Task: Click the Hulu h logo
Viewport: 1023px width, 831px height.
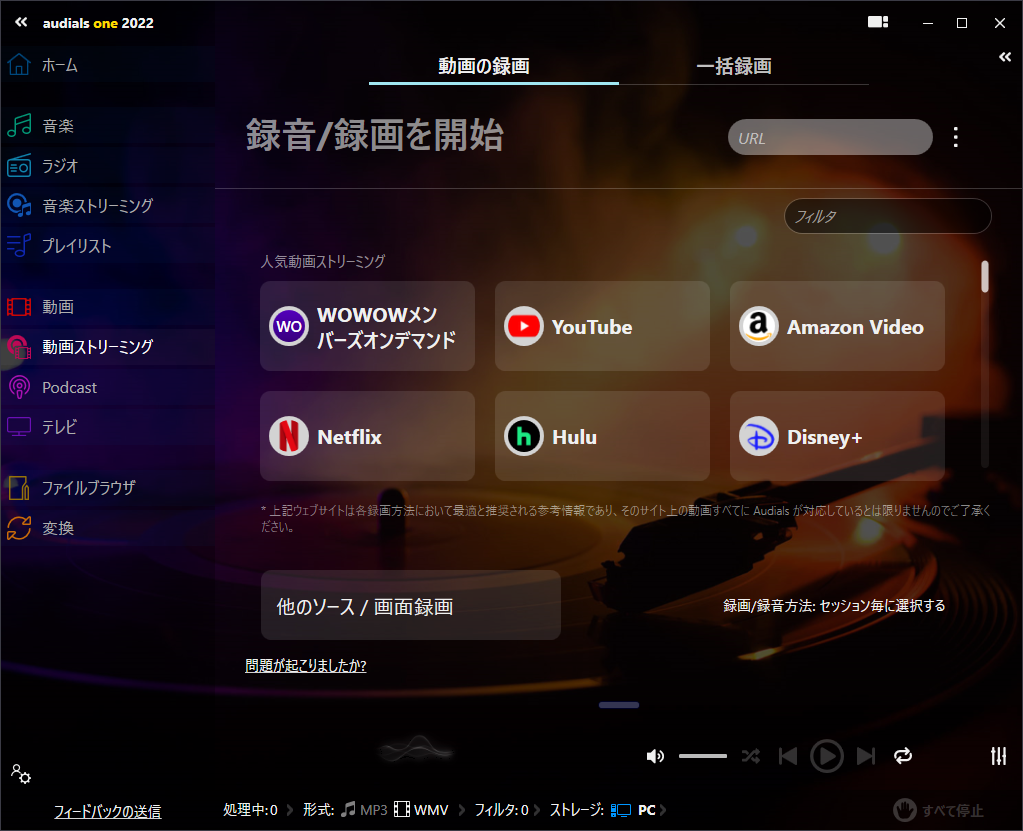Action: click(524, 436)
